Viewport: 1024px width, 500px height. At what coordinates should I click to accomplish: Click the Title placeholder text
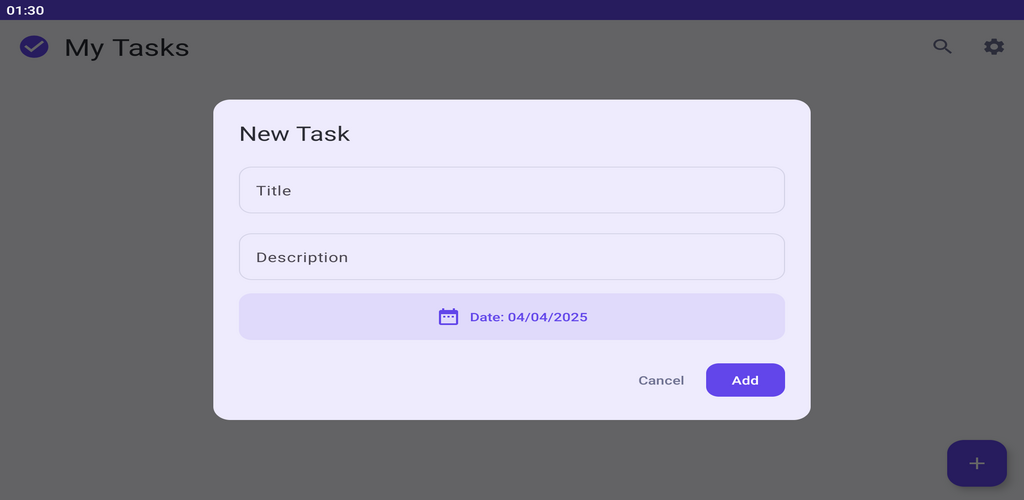tap(274, 191)
